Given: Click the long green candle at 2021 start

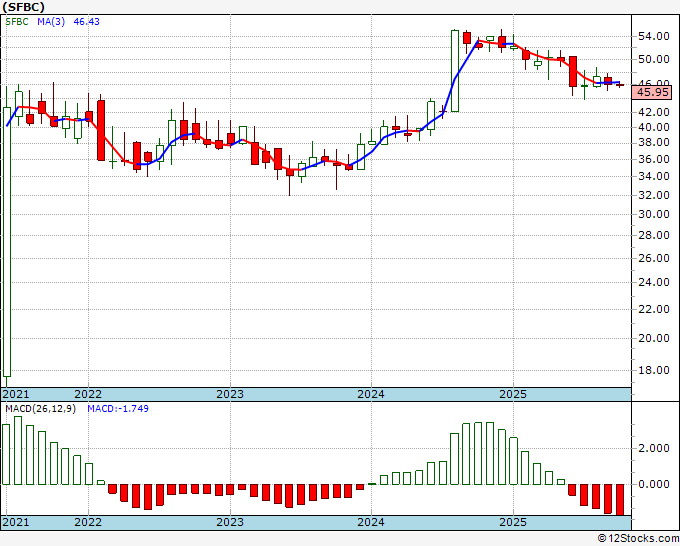Looking at the screenshot, I should (x=7, y=240).
